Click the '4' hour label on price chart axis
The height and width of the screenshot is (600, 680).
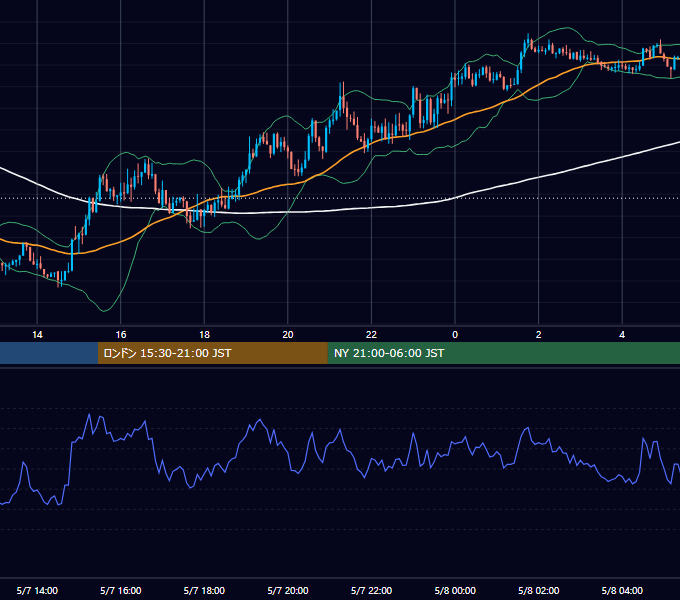pos(622,335)
